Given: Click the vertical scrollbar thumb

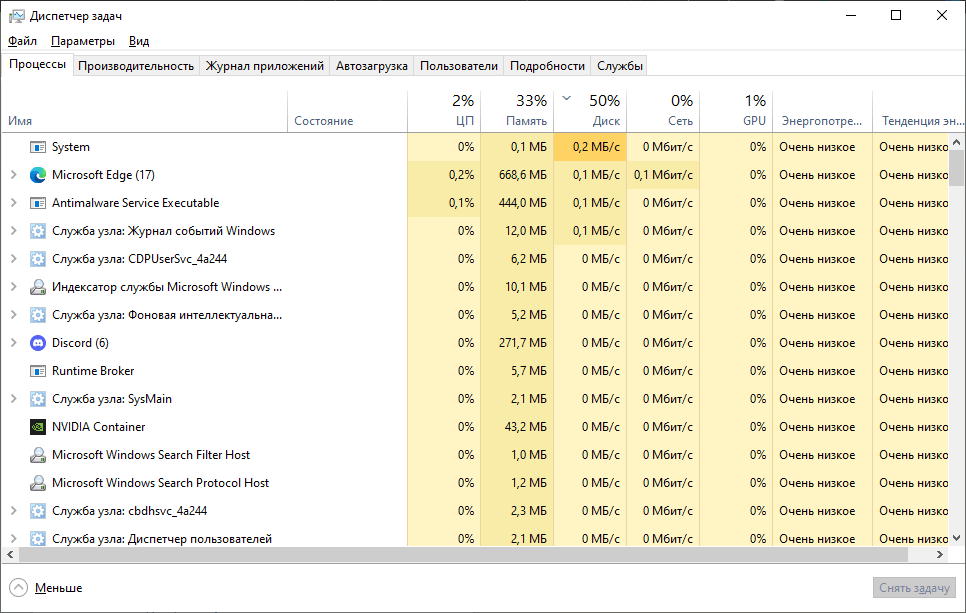Looking at the screenshot, I should click(x=956, y=167).
